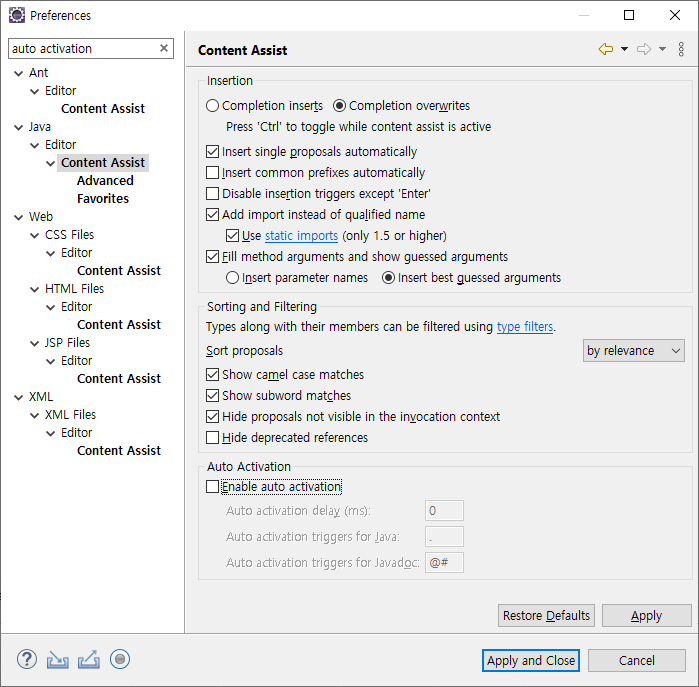The height and width of the screenshot is (687, 699).
Task: Click the Oomph preference recorder icon
Action: (120, 659)
